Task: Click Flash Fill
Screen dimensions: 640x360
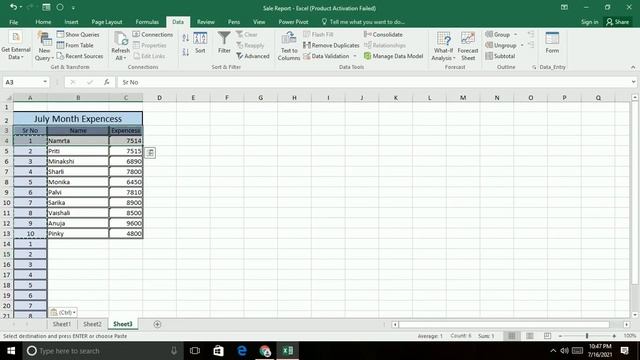Action: [x=318, y=35]
